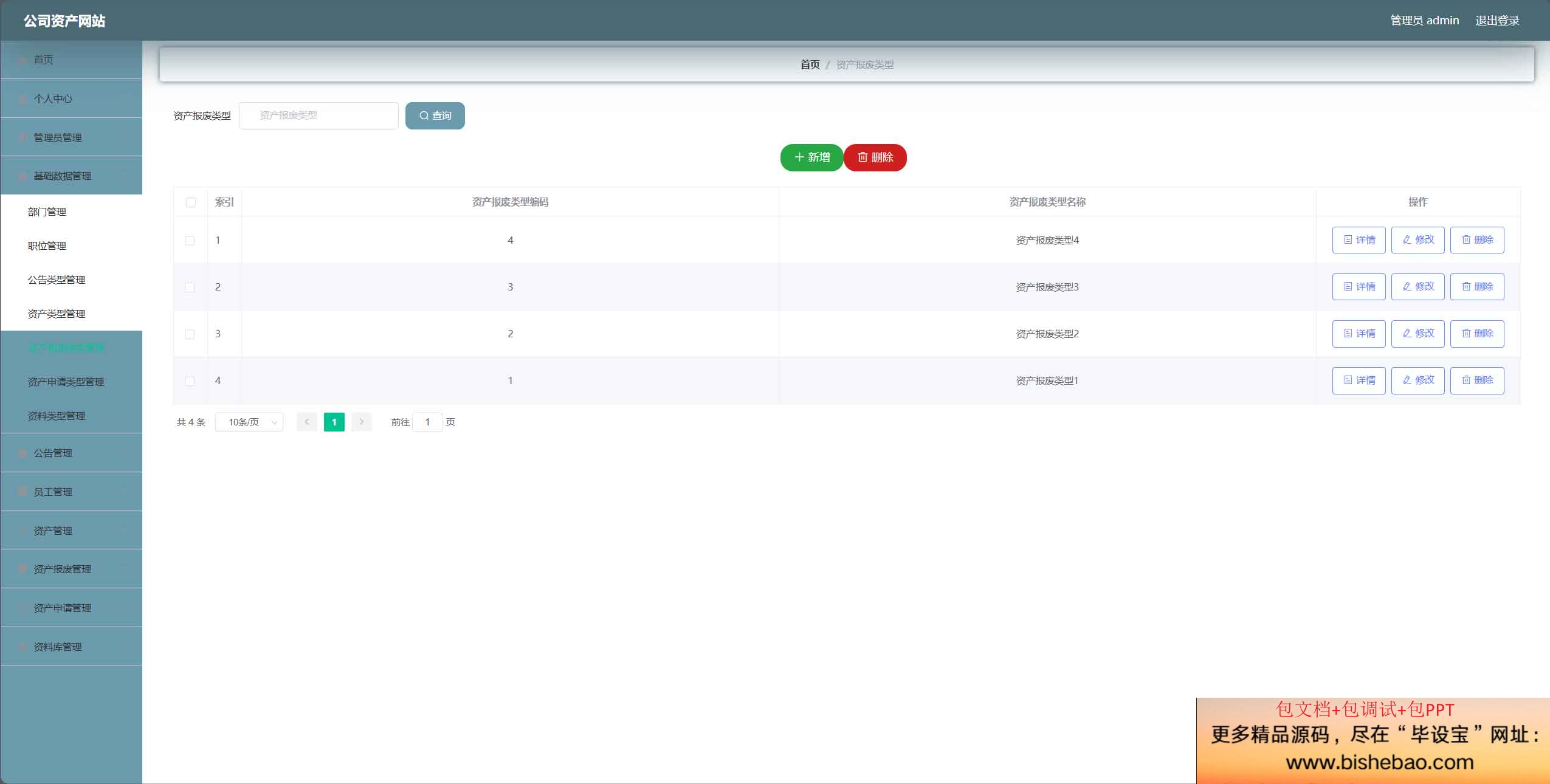Click 退出登录 to log out
1550x784 pixels.
click(x=1497, y=21)
